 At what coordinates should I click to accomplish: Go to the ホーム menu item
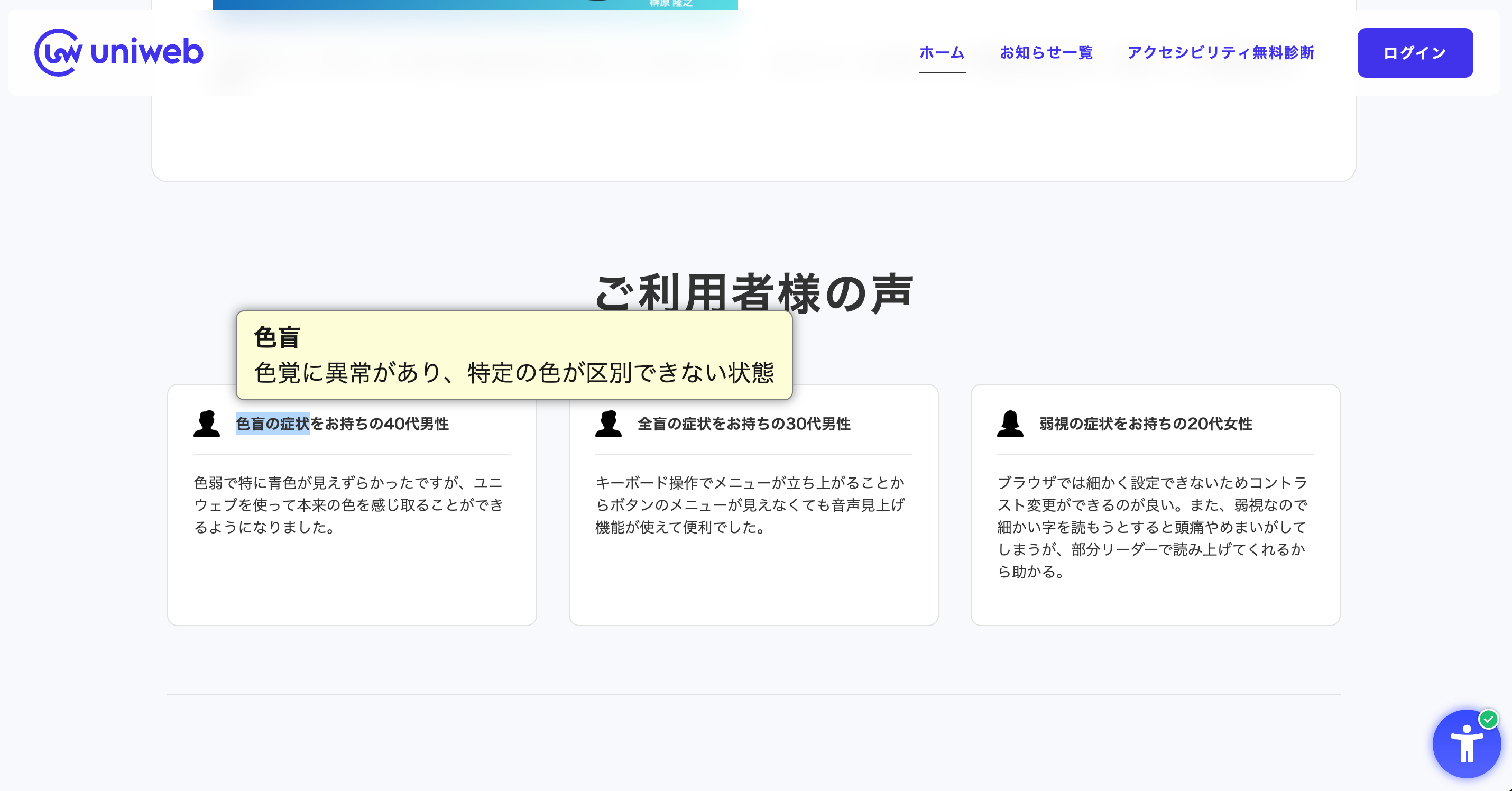(x=942, y=53)
